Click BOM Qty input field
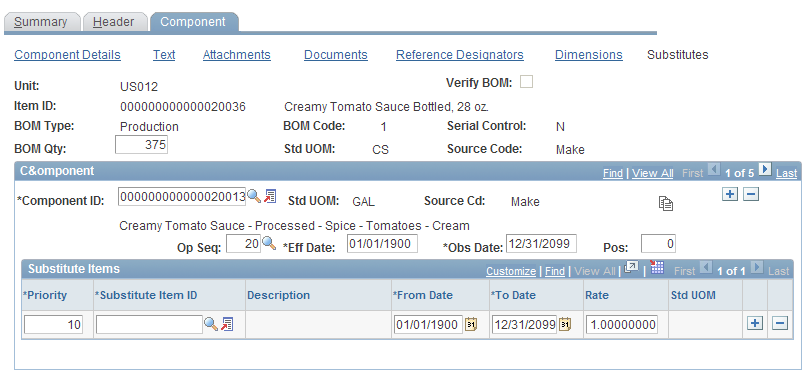The height and width of the screenshot is (379, 809). (x=141, y=145)
